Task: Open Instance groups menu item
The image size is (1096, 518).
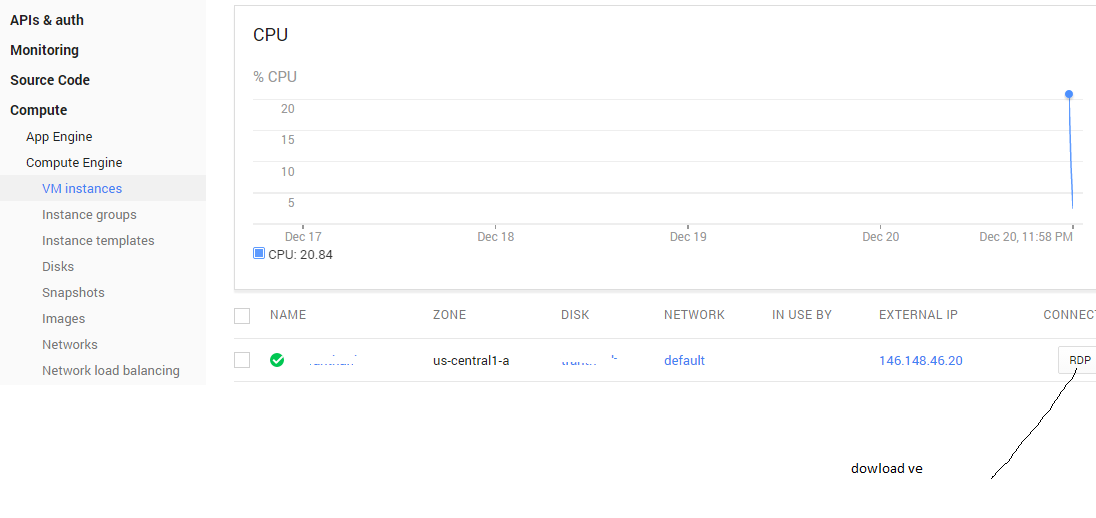Action: [89, 215]
